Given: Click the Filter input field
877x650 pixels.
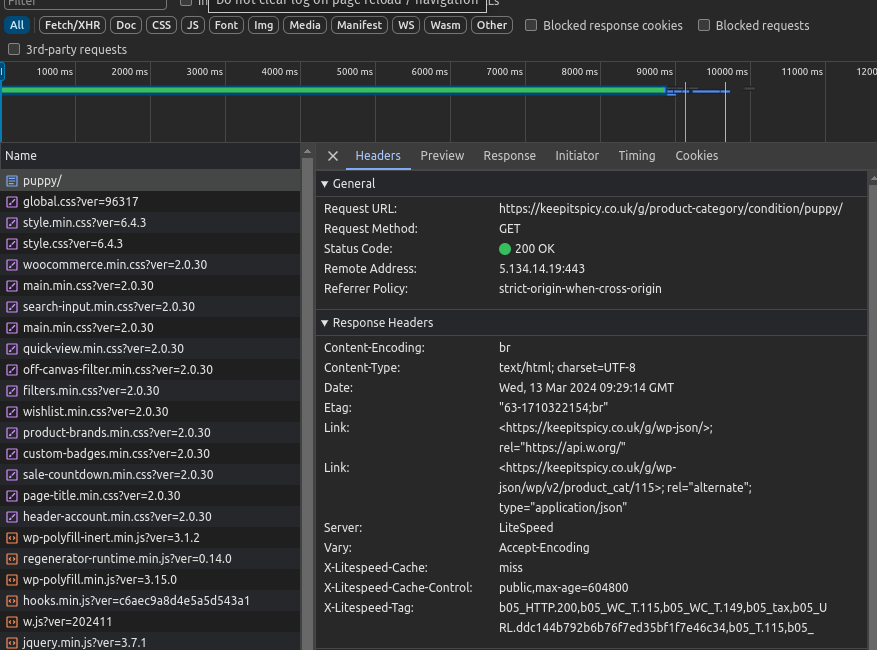Looking at the screenshot, I should click(85, 3).
